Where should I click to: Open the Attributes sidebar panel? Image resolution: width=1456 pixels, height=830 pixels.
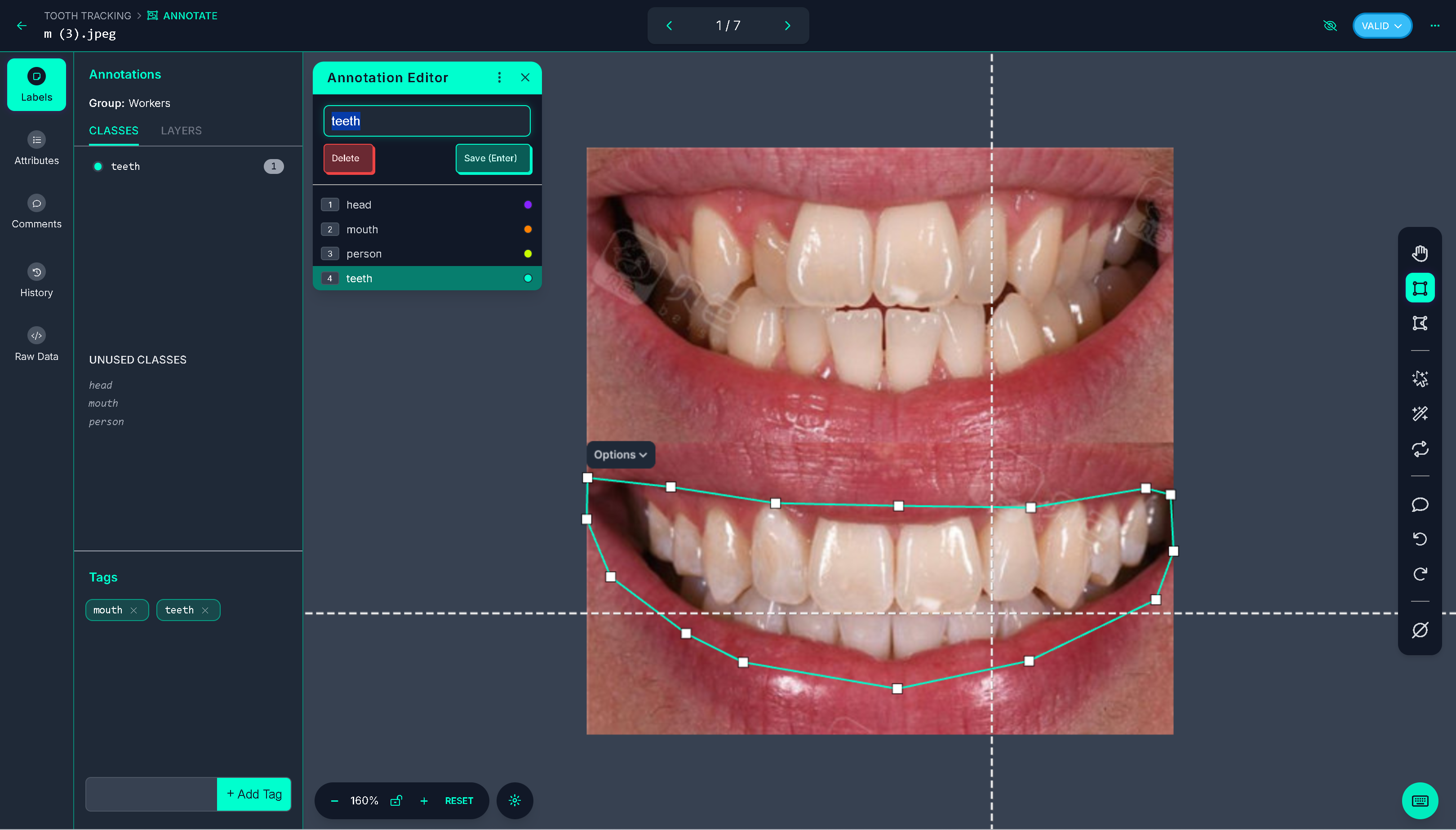click(x=36, y=148)
